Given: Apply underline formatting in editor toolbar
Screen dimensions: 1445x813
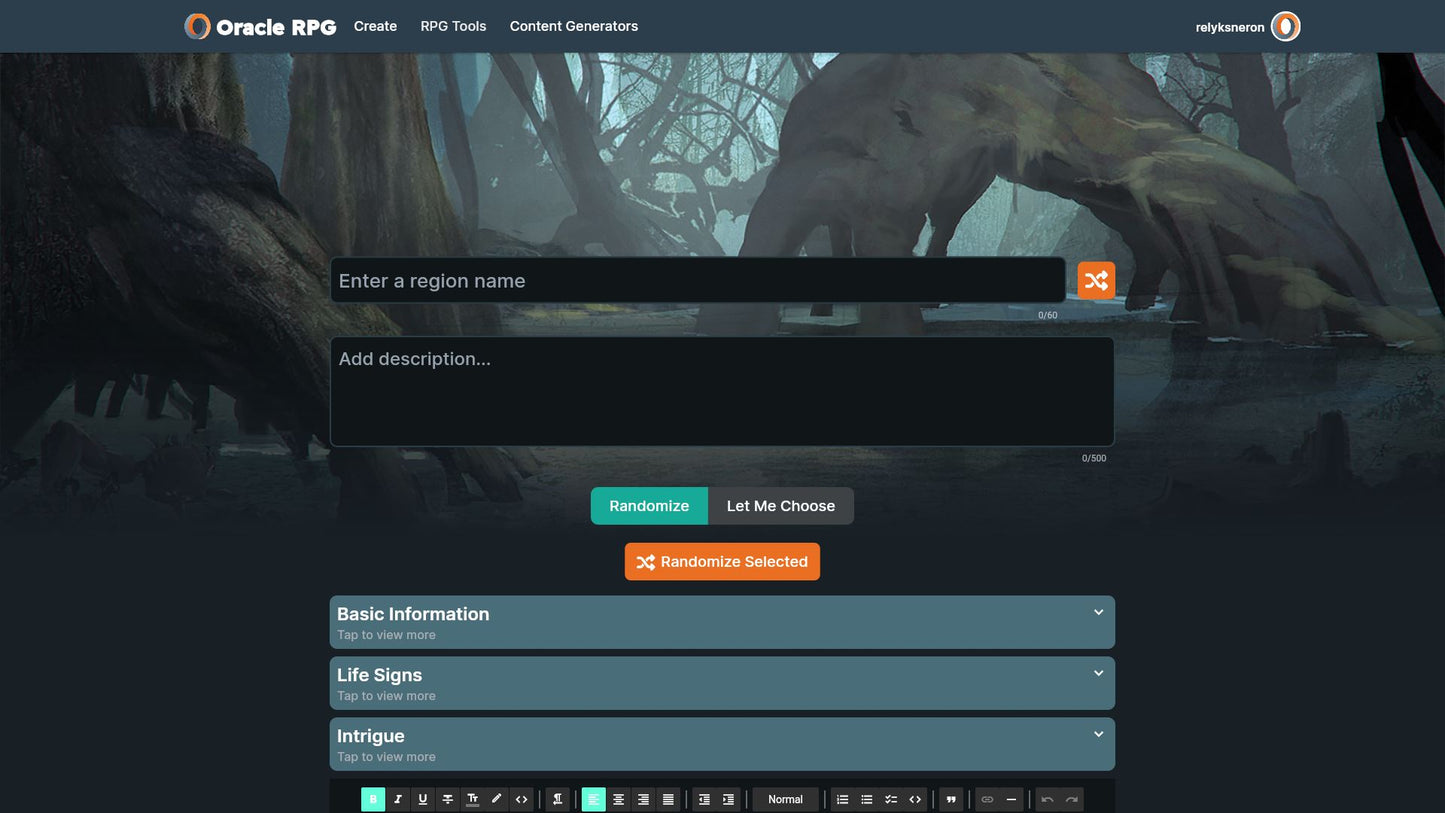Looking at the screenshot, I should (422, 799).
